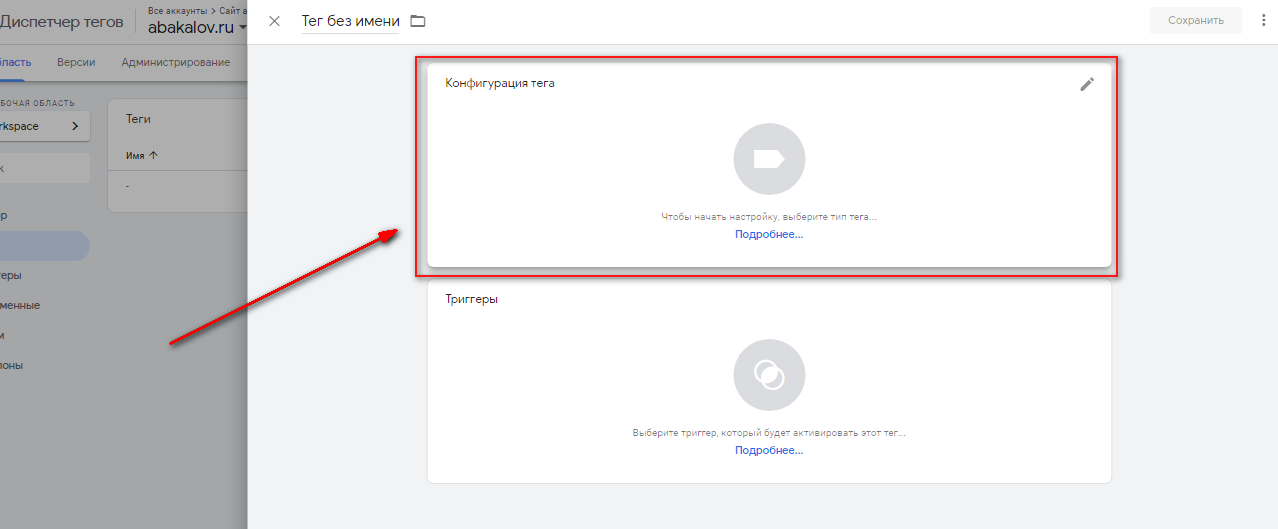Open the three-dot more actions menu
The image size is (1278, 529).
(1263, 21)
